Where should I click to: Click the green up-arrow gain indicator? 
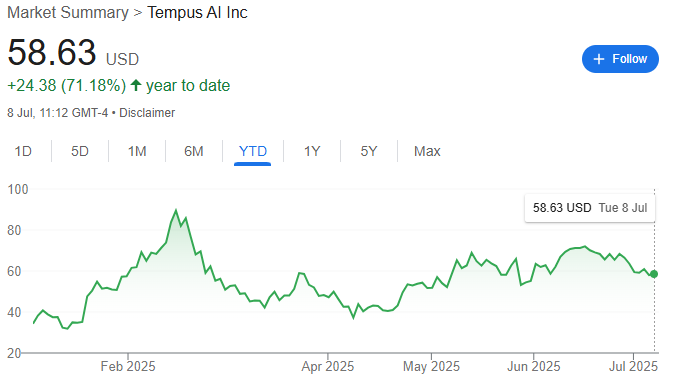136,85
